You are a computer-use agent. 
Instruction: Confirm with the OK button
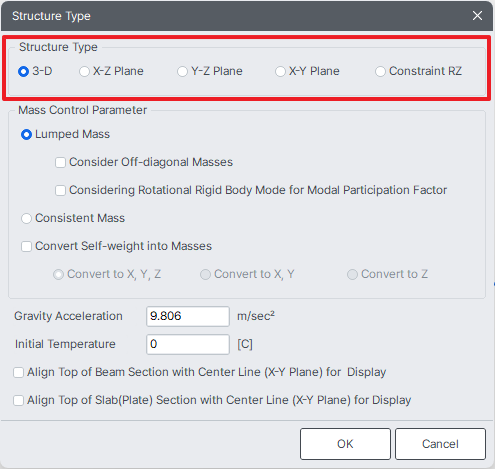(x=345, y=444)
